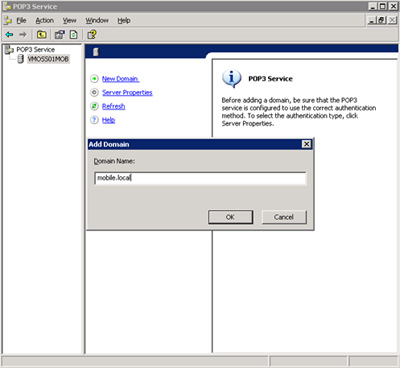Restore the inner MDI console window

click(x=382, y=20)
